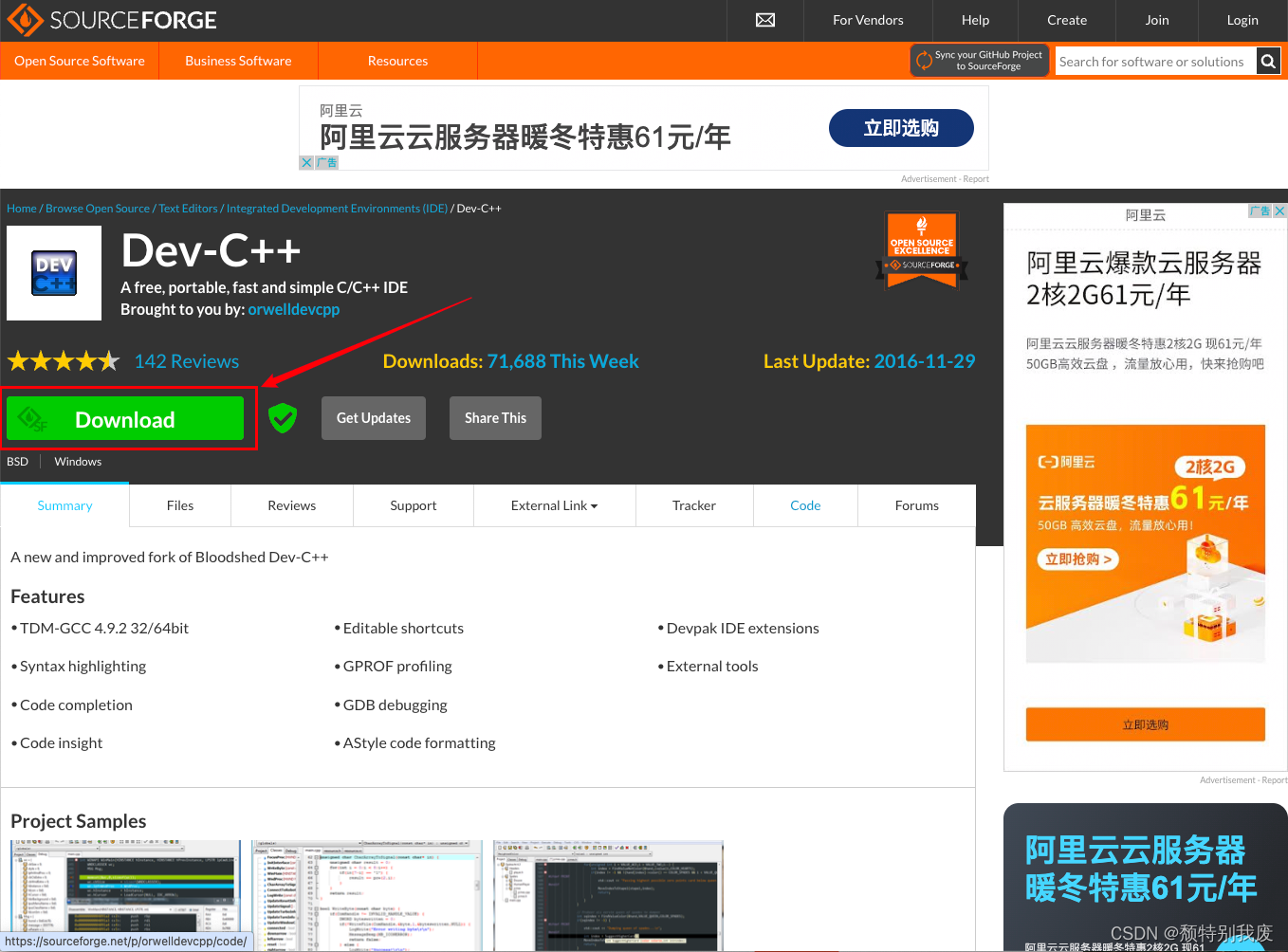Open the mail envelope icon
1288x952 pixels.
(765, 20)
